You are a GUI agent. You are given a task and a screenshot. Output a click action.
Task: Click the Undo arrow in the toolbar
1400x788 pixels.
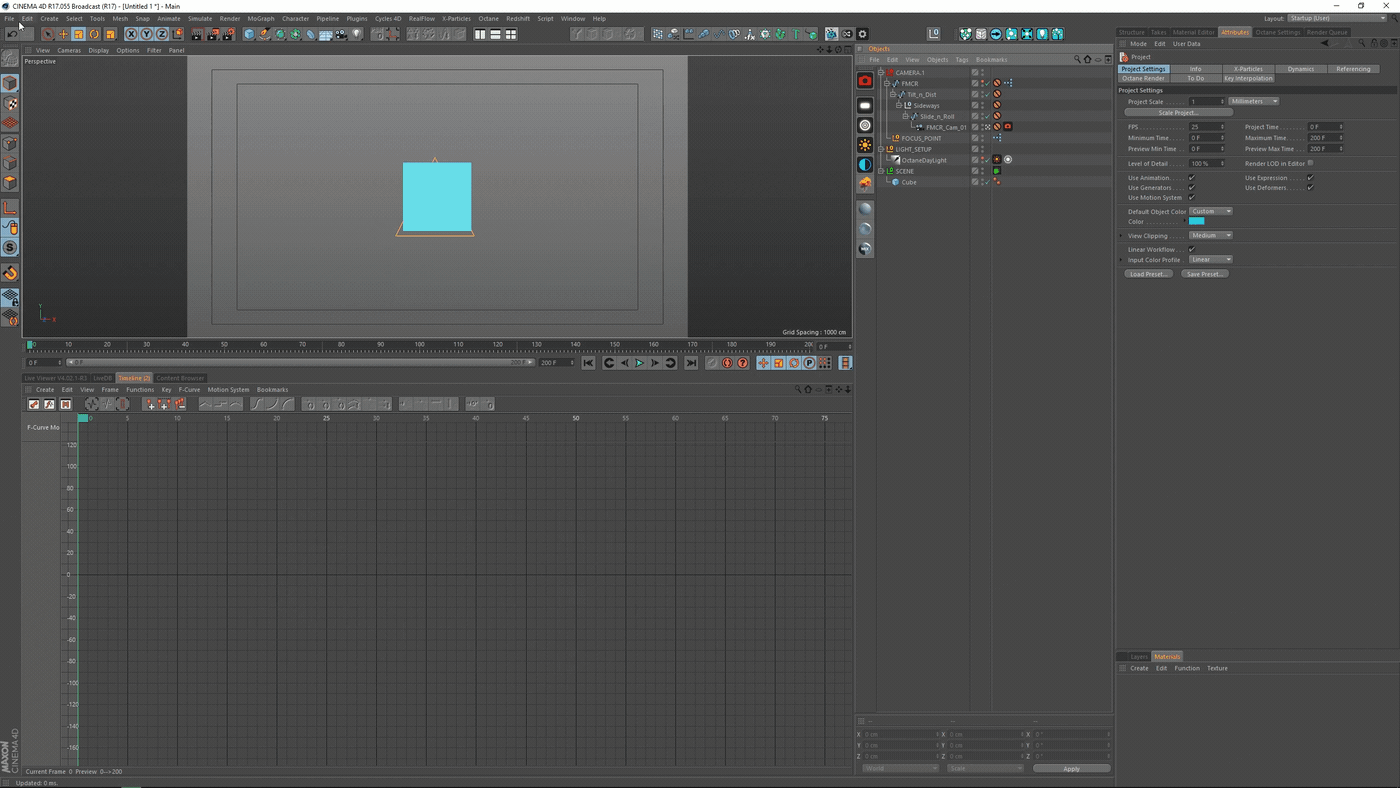click(x=12, y=34)
